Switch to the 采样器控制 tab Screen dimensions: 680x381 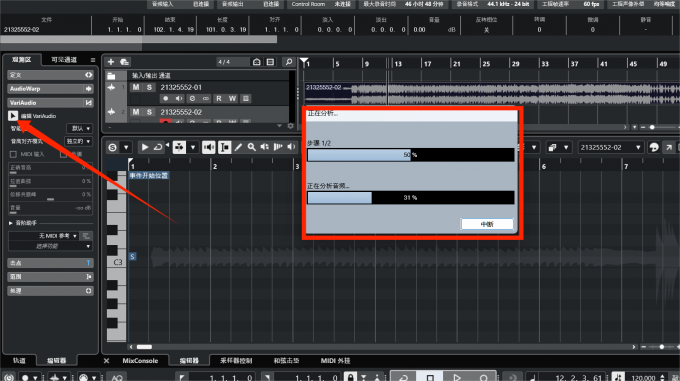(x=236, y=361)
